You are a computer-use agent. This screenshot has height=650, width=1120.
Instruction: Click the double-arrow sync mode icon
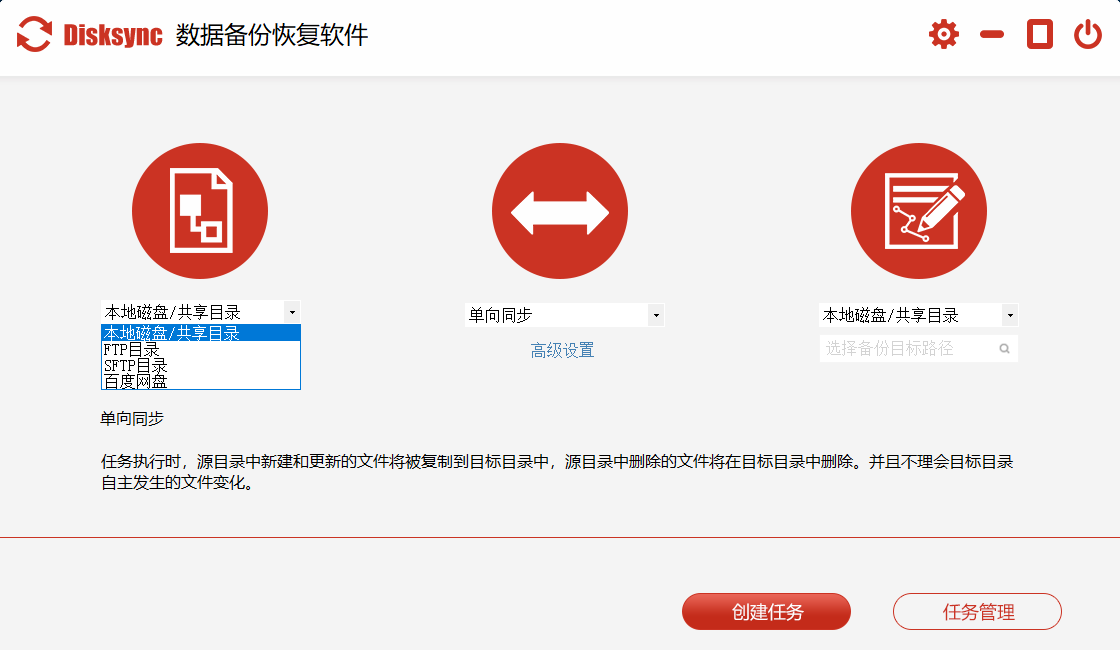click(560, 211)
